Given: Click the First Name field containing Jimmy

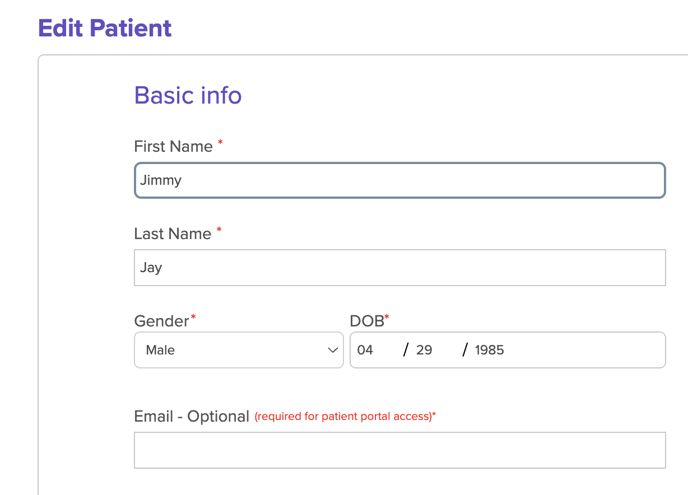Looking at the screenshot, I should [x=399, y=181].
